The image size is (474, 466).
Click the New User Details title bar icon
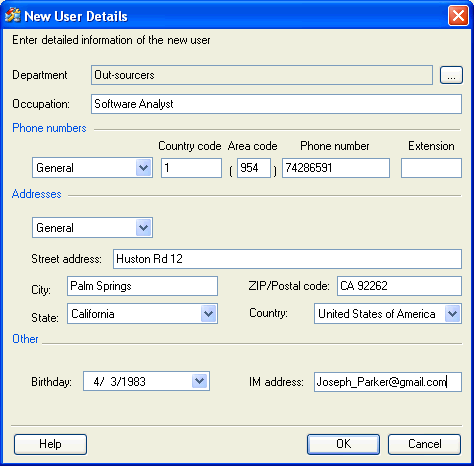pos(13,15)
